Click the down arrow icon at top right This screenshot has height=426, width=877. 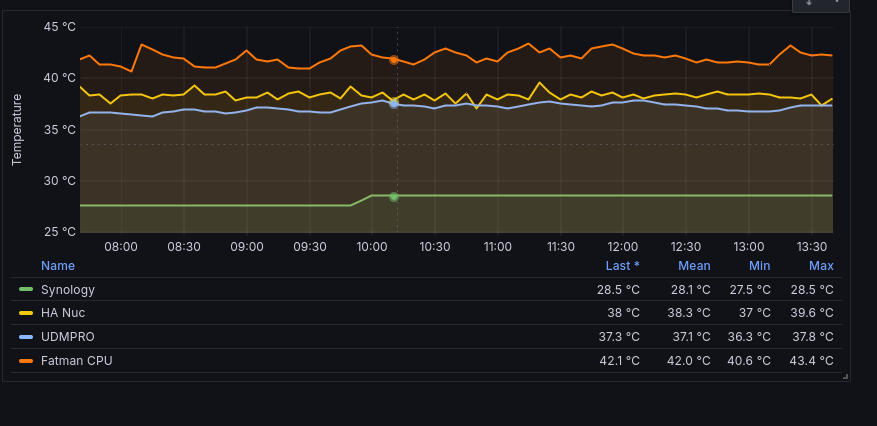point(810,3)
